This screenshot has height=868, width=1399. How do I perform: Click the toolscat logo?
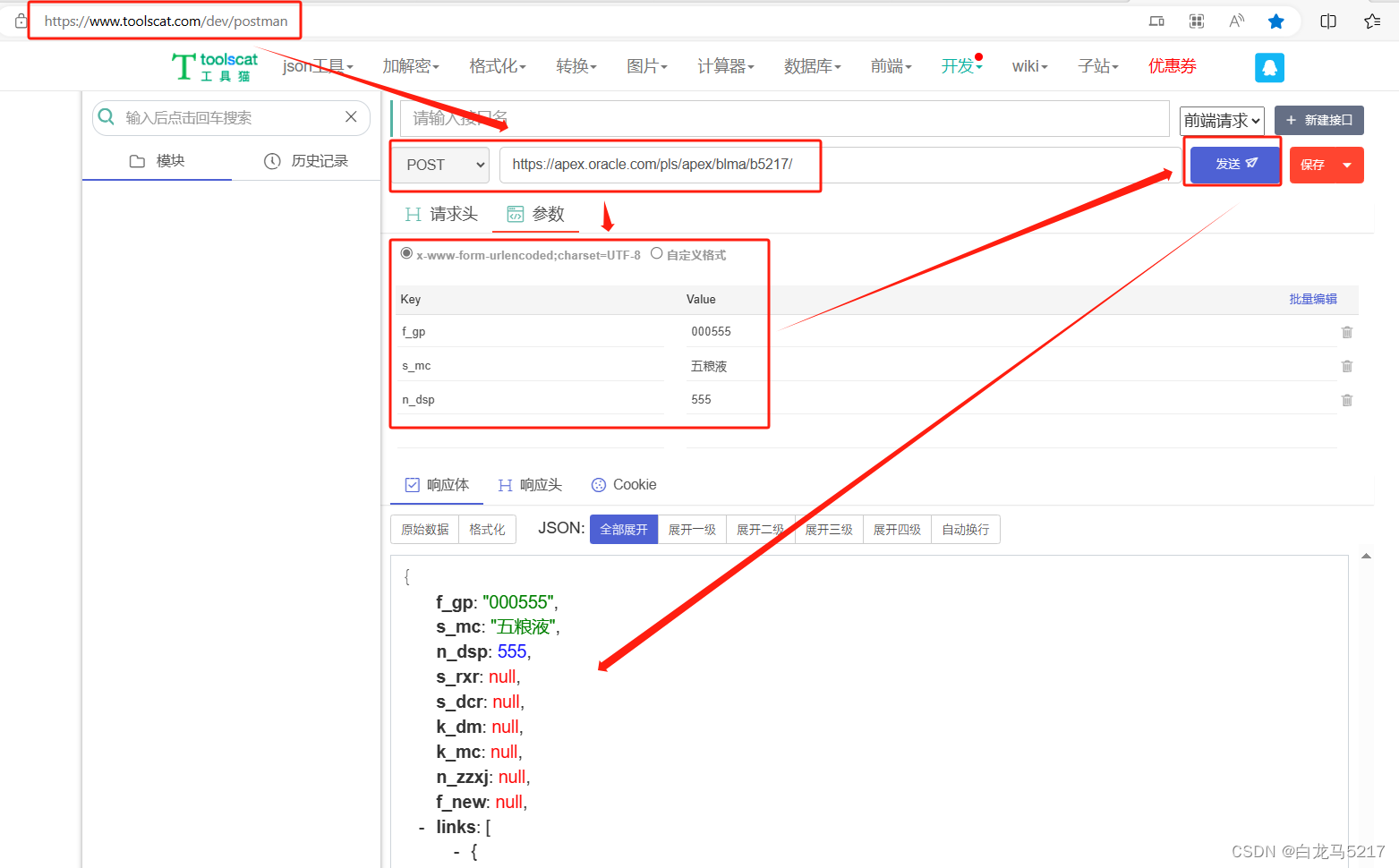pos(215,66)
